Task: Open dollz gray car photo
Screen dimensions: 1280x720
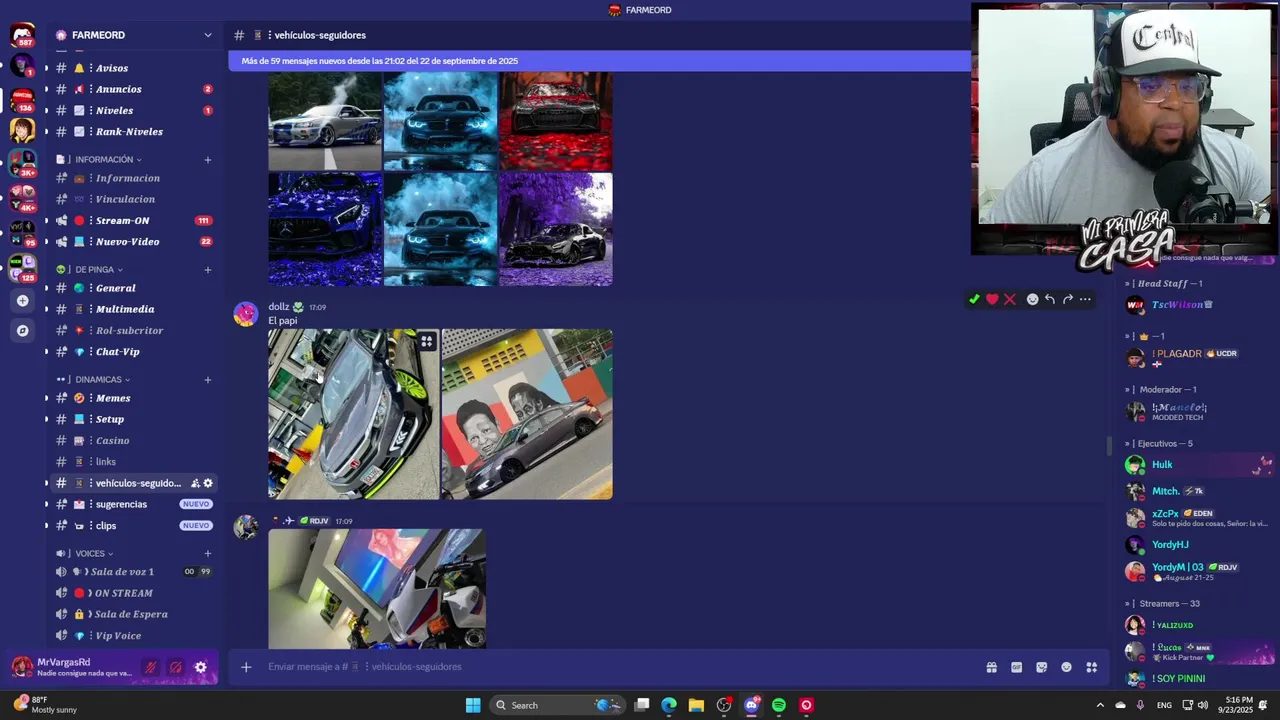Action: (x=353, y=414)
